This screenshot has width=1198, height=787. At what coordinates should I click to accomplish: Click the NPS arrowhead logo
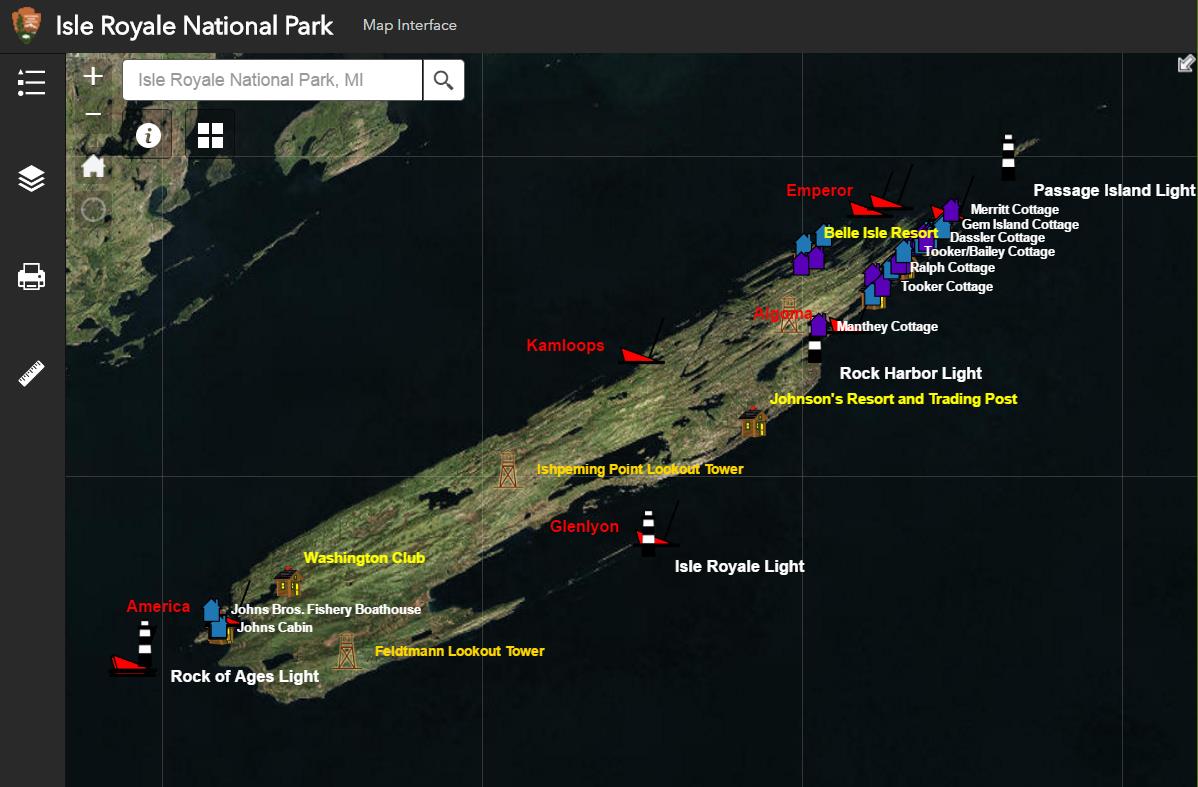point(27,26)
